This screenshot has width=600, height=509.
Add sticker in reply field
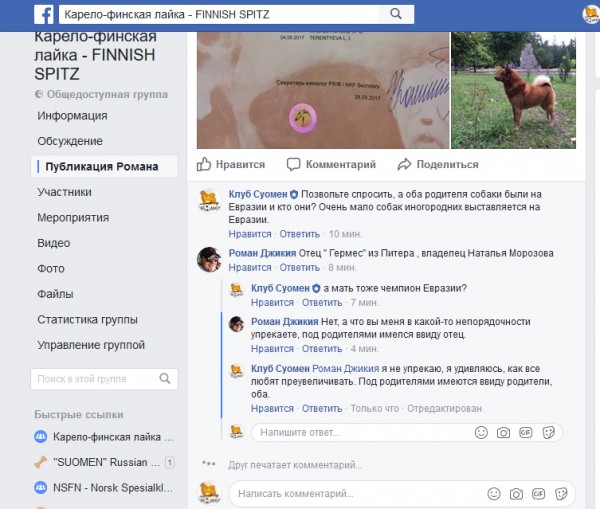(548, 432)
